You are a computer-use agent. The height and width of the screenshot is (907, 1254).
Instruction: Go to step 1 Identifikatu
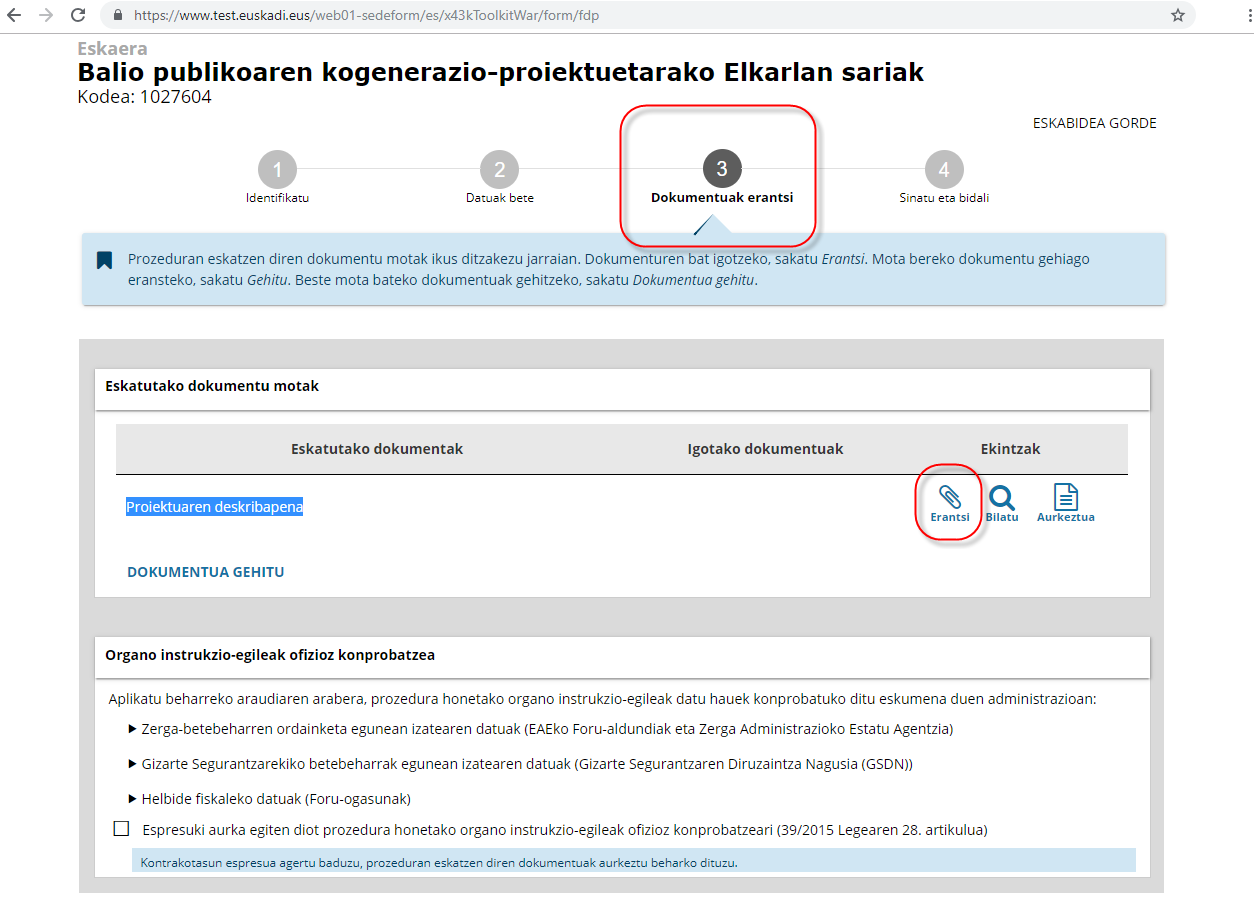277,170
